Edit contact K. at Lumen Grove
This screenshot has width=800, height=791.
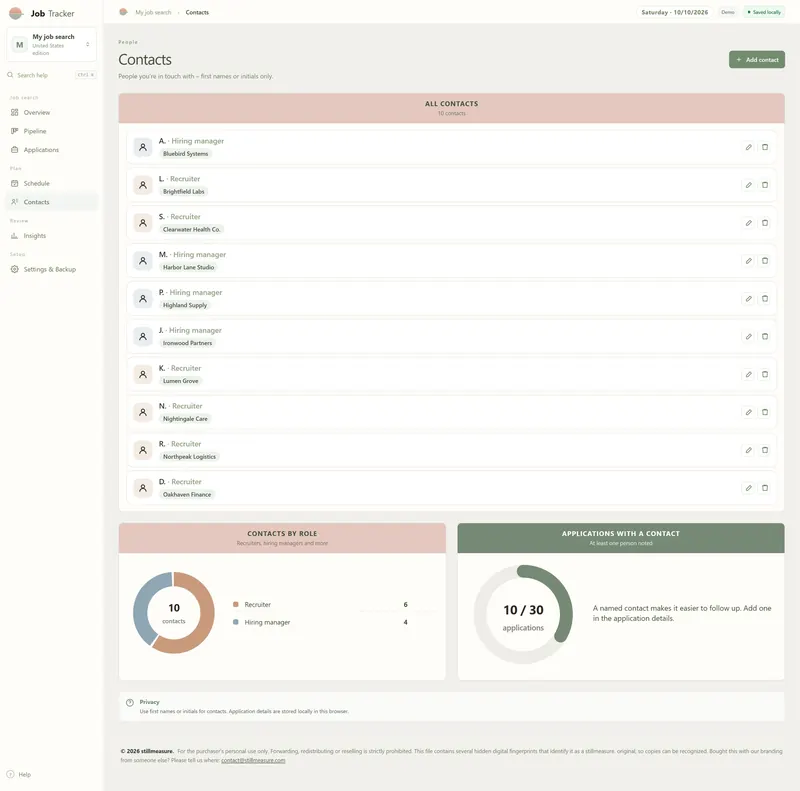[x=748, y=375]
